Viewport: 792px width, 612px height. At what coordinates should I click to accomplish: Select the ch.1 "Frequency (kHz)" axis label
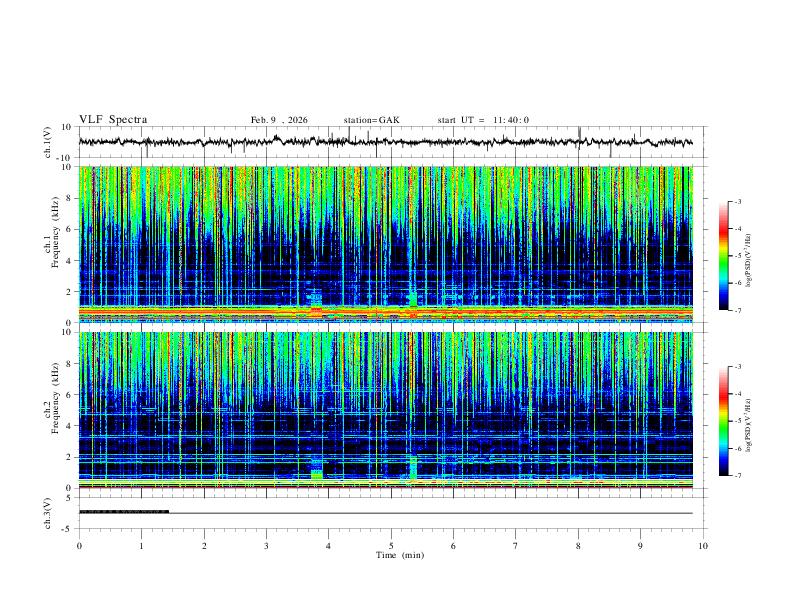(55, 232)
